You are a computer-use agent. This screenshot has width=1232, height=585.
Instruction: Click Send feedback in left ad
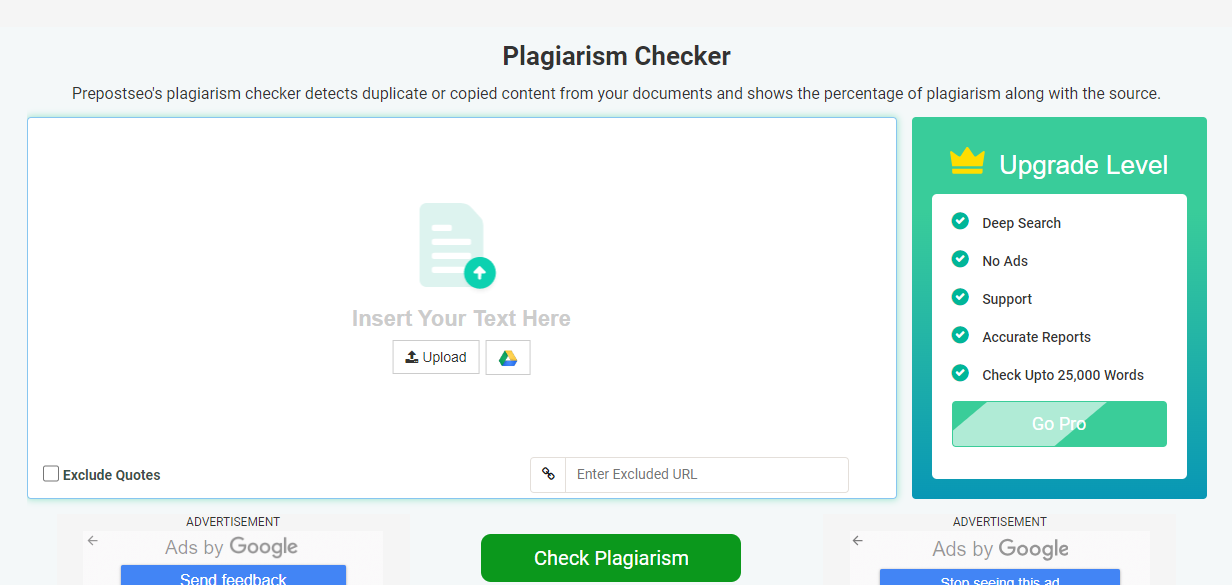coord(233,577)
